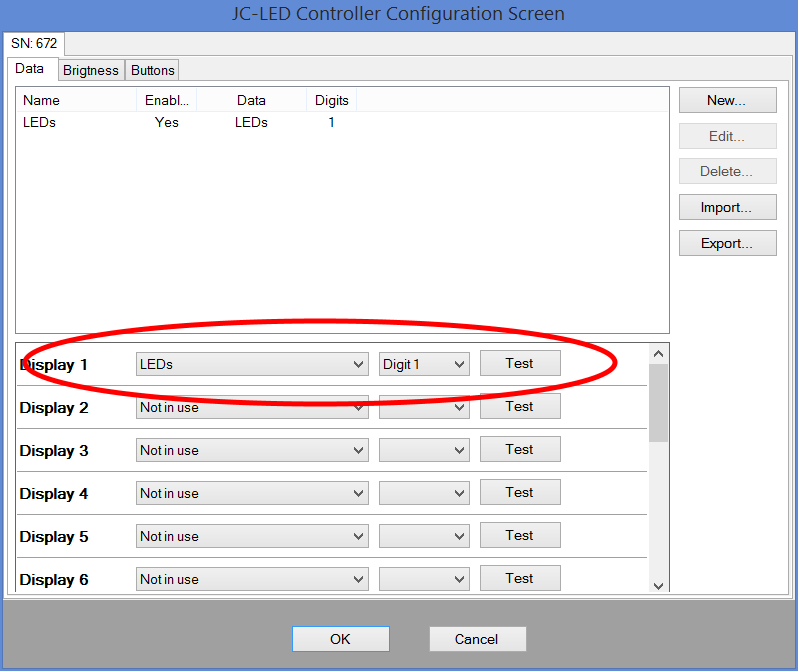
Task: Expand the Display 4 data source dropdown
Action: 251,494
